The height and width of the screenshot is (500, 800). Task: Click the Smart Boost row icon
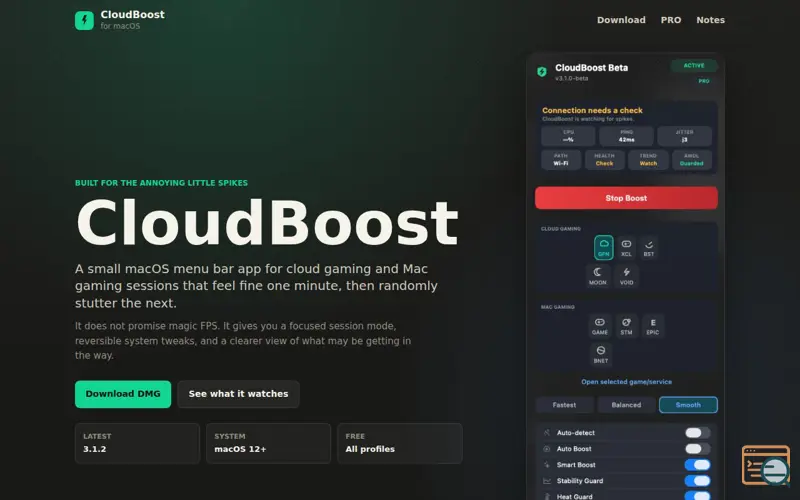(546, 465)
